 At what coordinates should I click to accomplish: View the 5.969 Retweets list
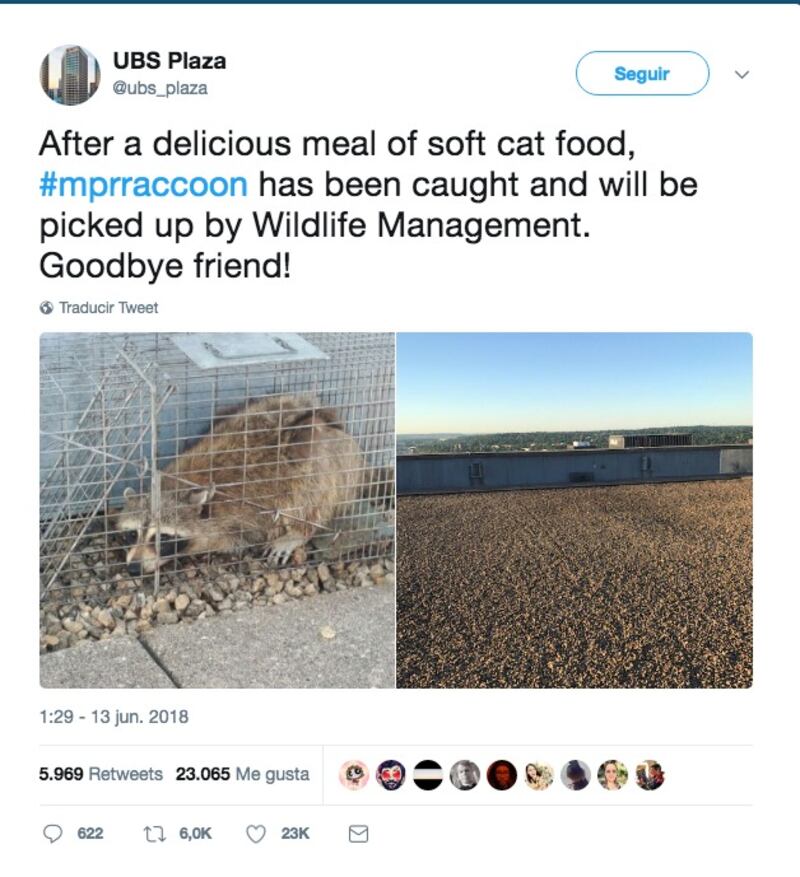[x=101, y=774]
